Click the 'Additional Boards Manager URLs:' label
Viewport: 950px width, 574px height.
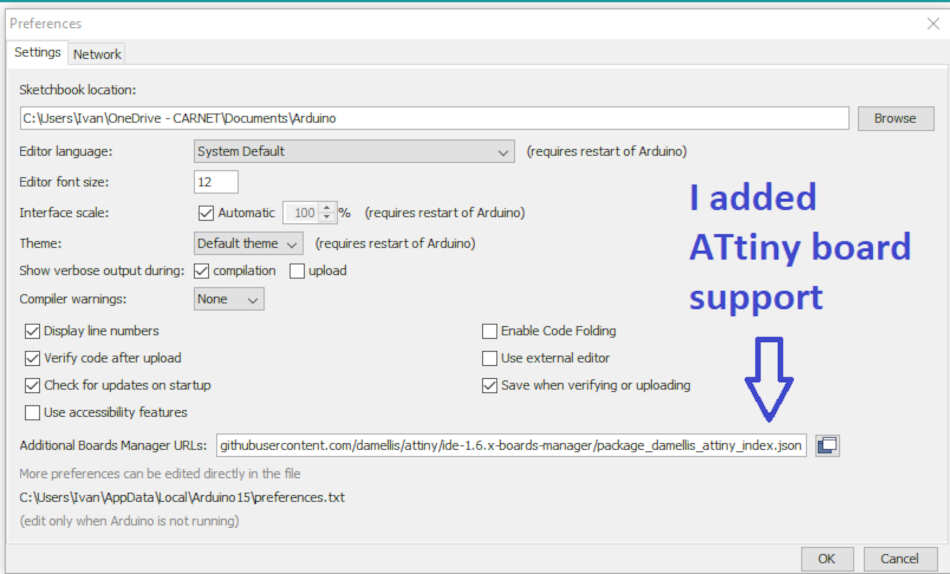pyautogui.click(x=113, y=446)
